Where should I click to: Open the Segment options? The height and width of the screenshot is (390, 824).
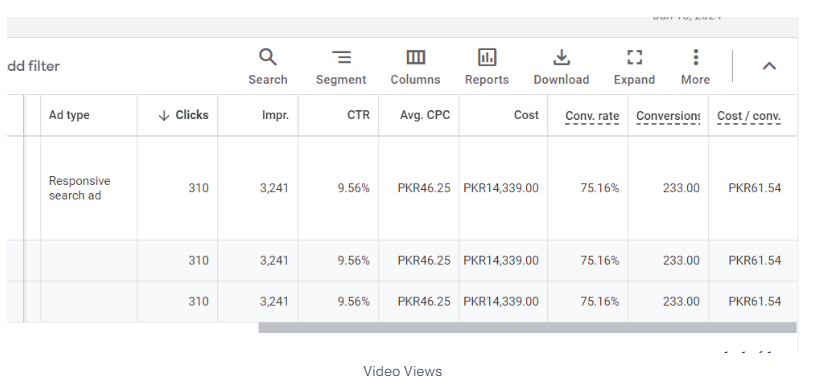(x=341, y=67)
